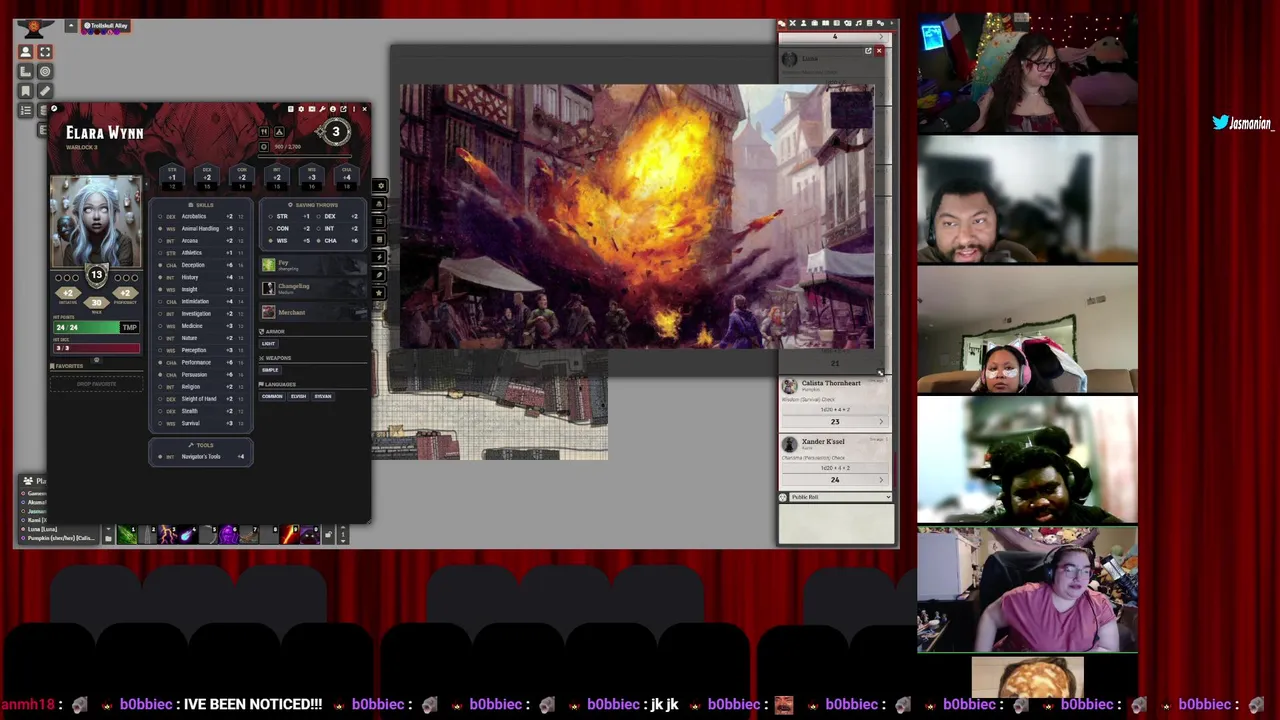
Task: Toggle Stealth skill proficiency circle
Action: [x=160, y=411]
